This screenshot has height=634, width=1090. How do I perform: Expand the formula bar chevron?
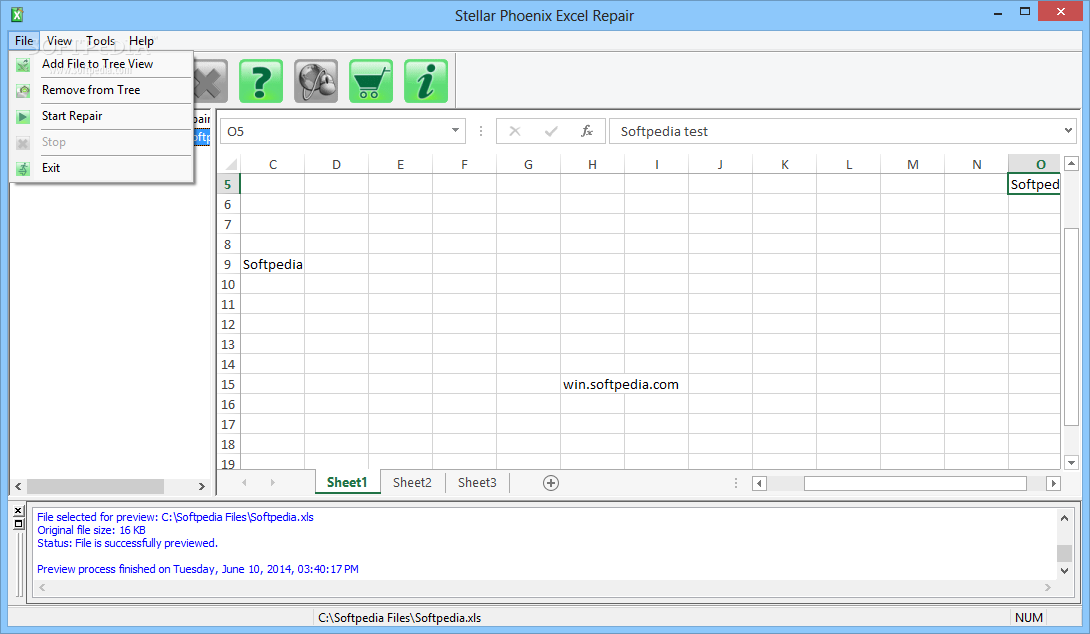1068,131
